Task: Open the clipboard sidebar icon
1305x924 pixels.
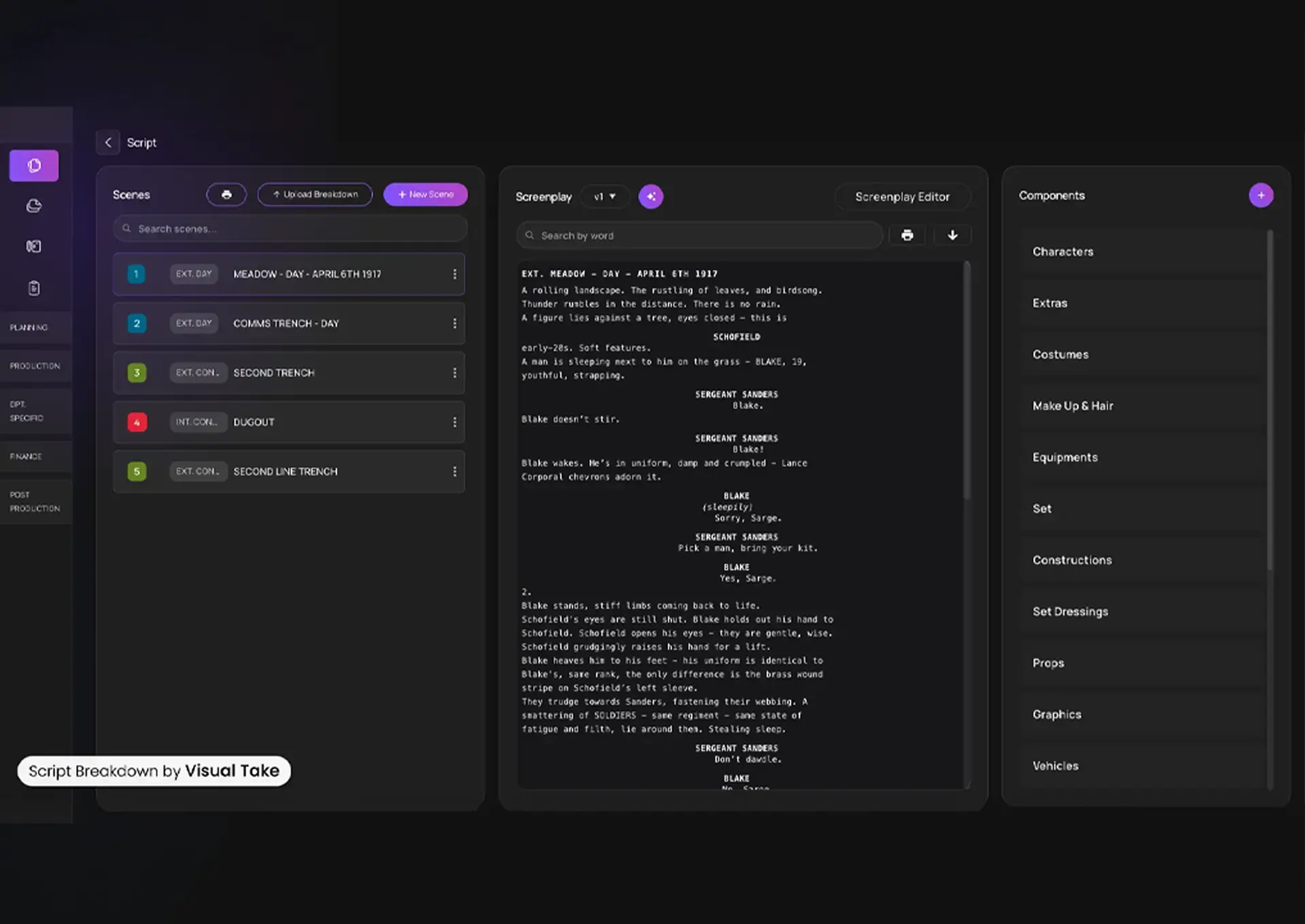Action: 34,288
